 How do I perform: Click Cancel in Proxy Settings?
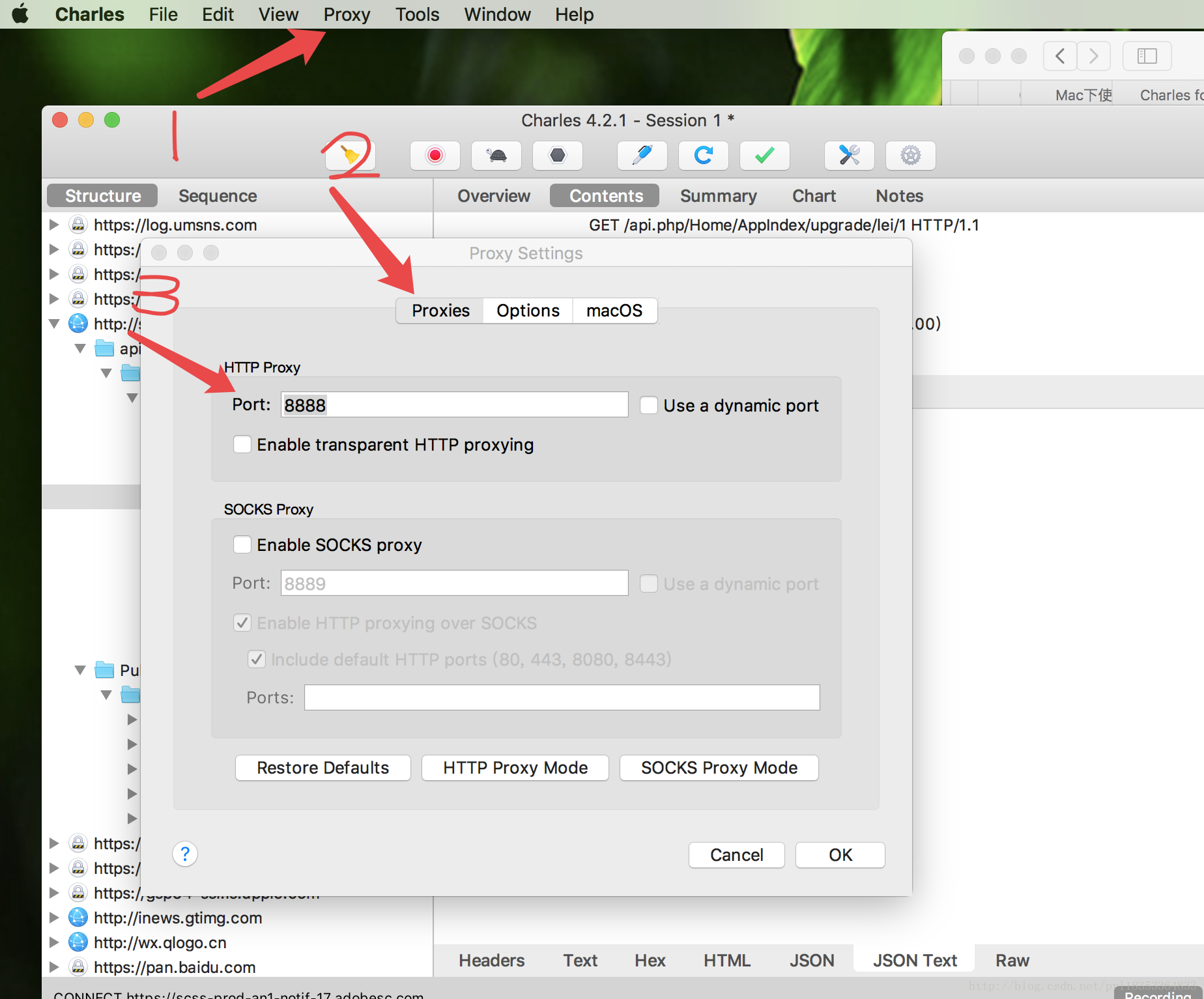pyautogui.click(x=737, y=855)
